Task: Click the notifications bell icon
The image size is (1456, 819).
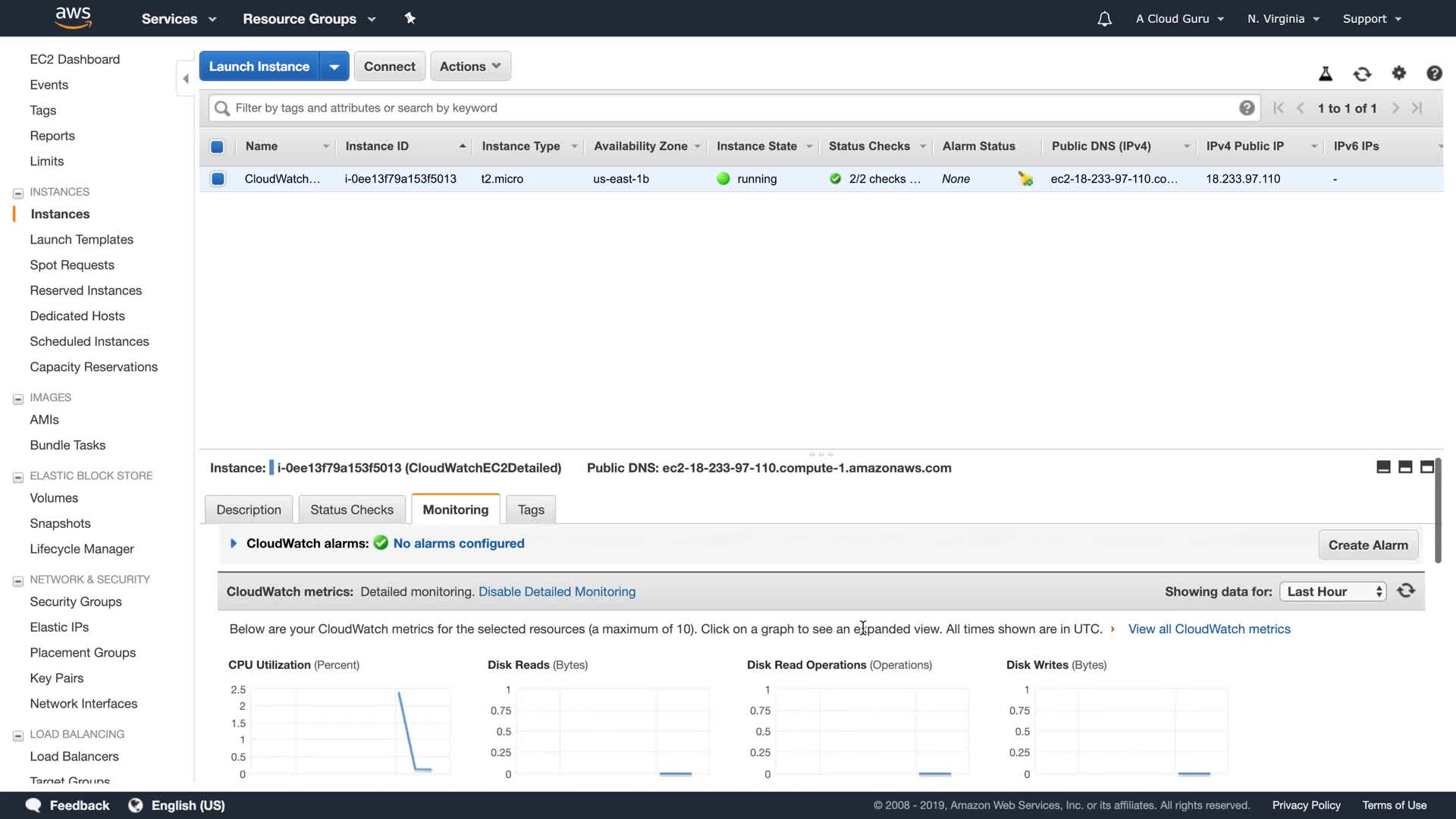Action: (x=1104, y=19)
